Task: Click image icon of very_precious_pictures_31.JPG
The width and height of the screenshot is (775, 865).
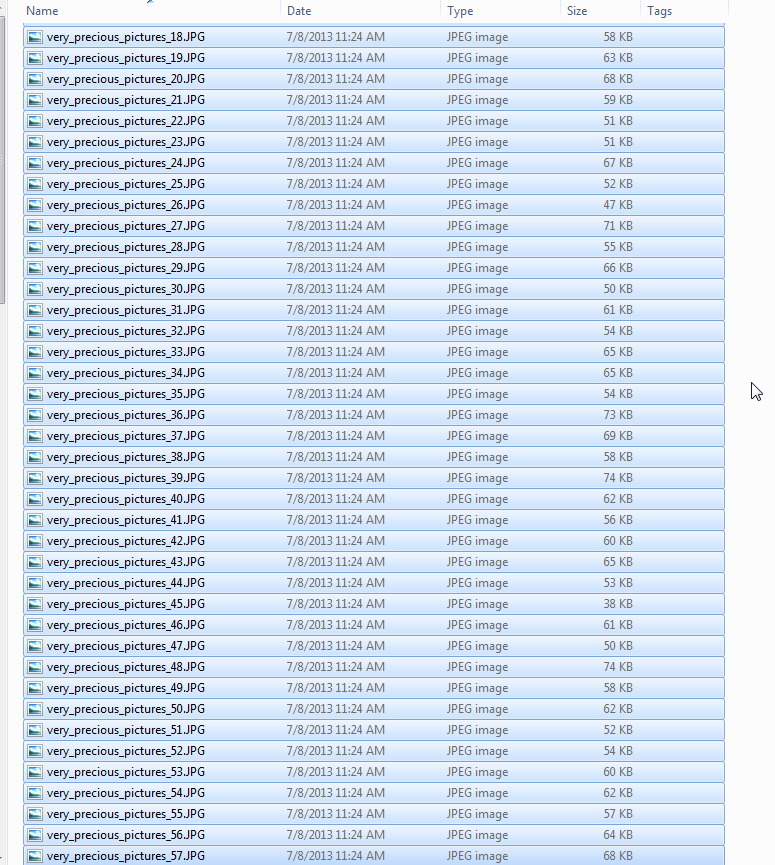Action: pos(35,309)
